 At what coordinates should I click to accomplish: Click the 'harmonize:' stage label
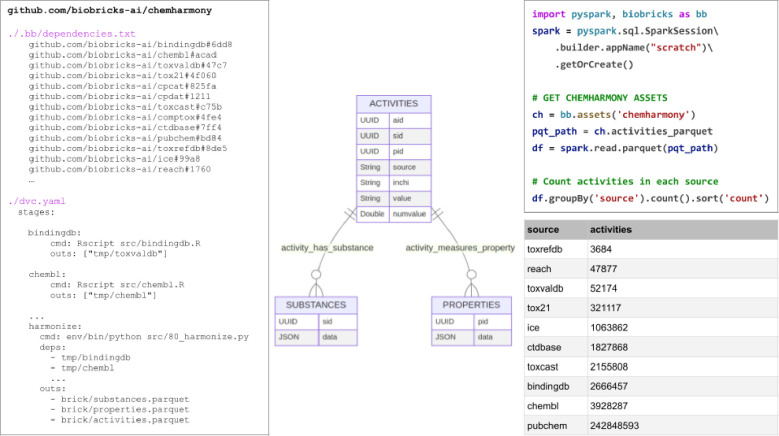pos(55,326)
